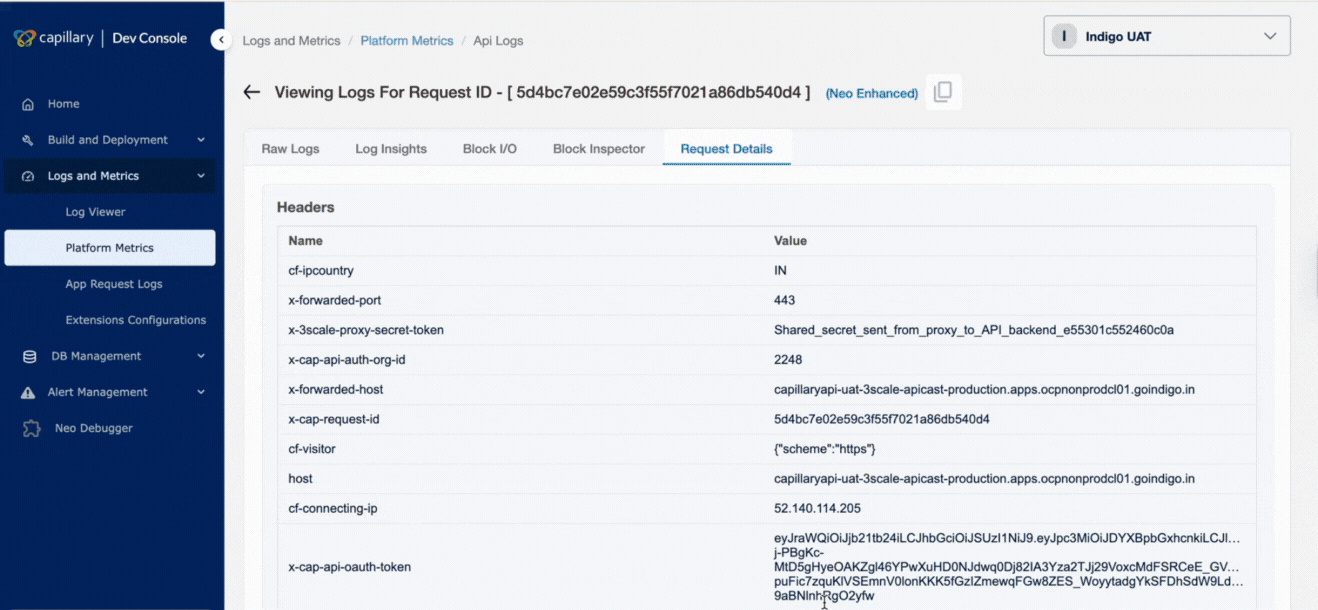Click the value 2248
The height and width of the screenshot is (610, 1318).
[788, 360]
